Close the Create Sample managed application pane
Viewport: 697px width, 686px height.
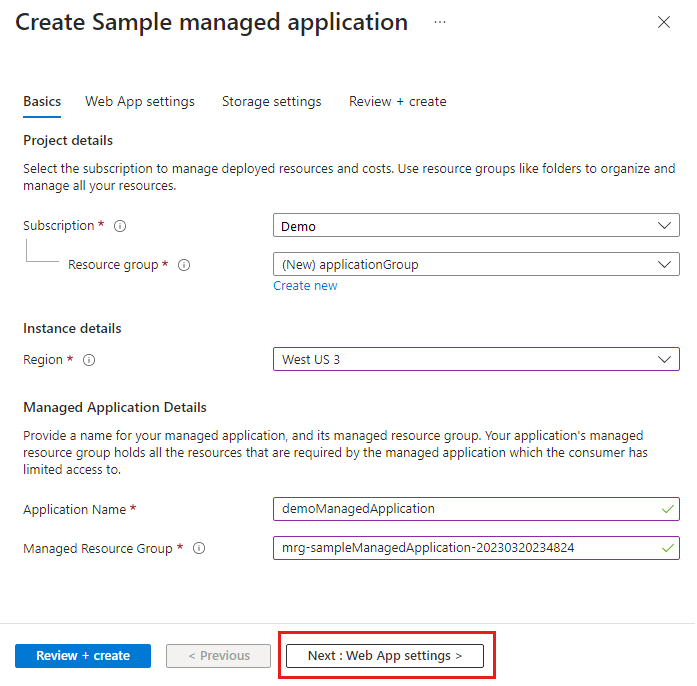pos(664,22)
